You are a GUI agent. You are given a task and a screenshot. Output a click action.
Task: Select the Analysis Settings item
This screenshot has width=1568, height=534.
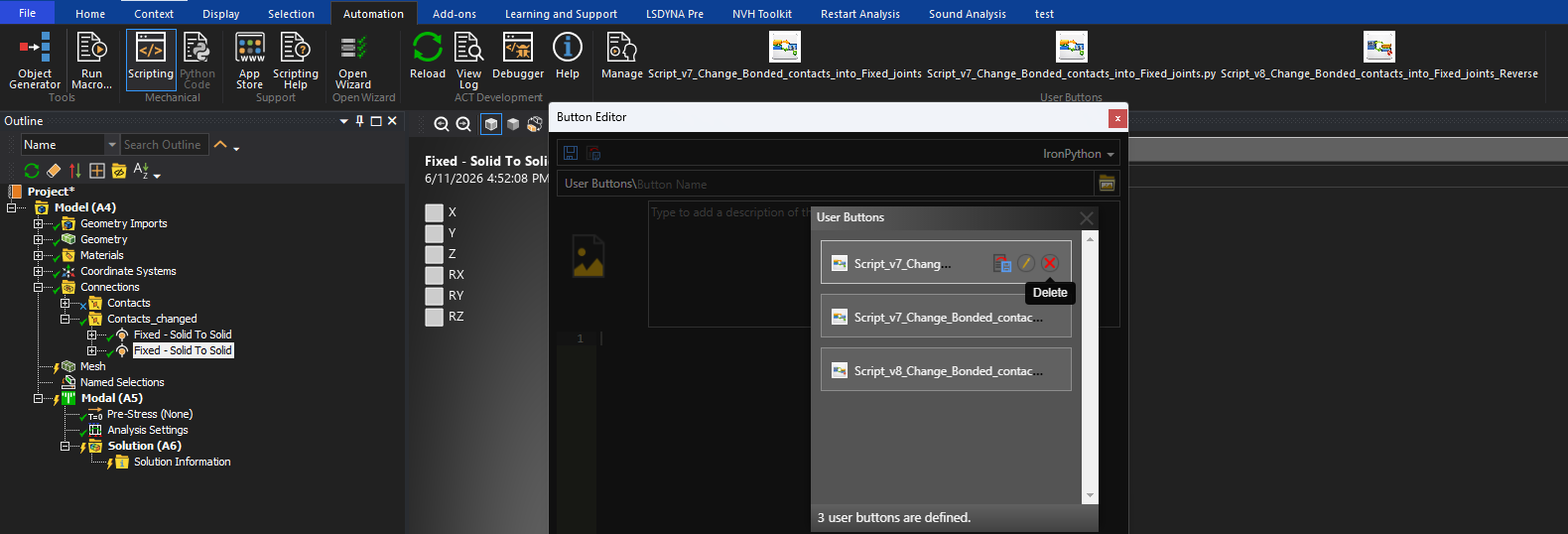pyautogui.click(x=147, y=430)
